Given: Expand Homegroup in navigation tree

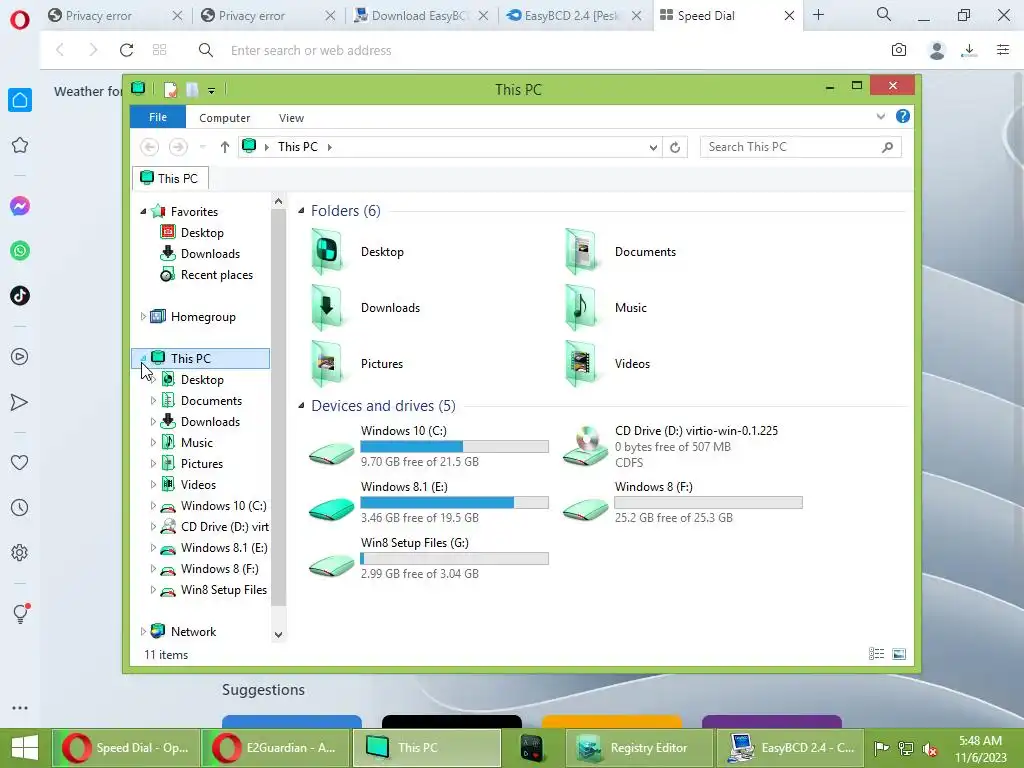Looking at the screenshot, I should tap(143, 316).
